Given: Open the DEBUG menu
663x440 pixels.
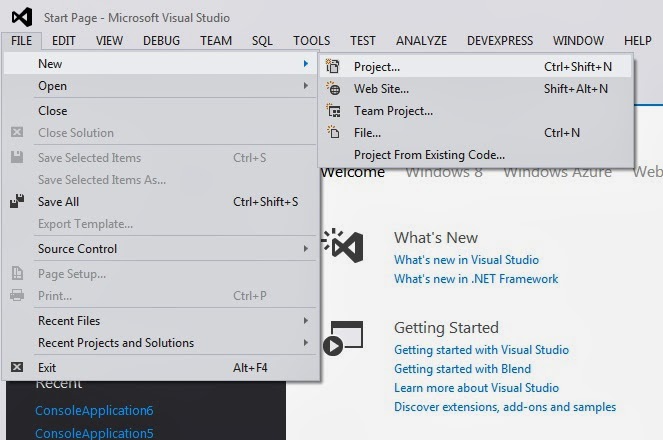Looking at the screenshot, I should click(161, 41).
